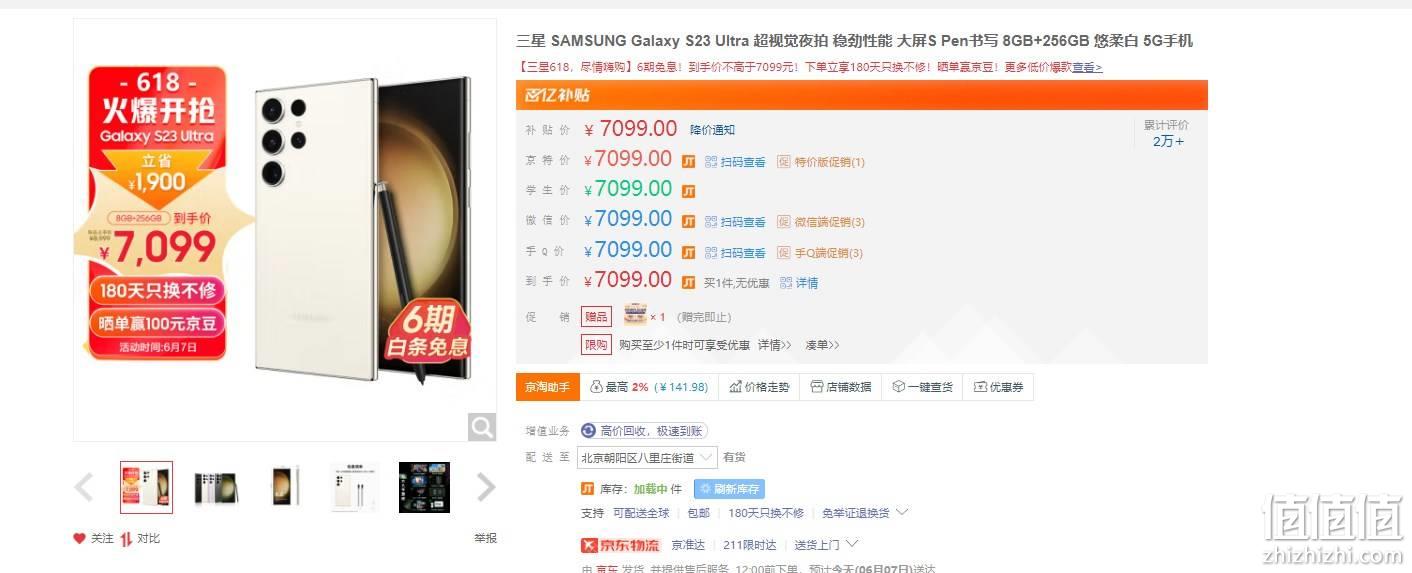Open the 优惠券 coupon tab
The image size is (1412, 573).
pyautogui.click(x=998, y=387)
